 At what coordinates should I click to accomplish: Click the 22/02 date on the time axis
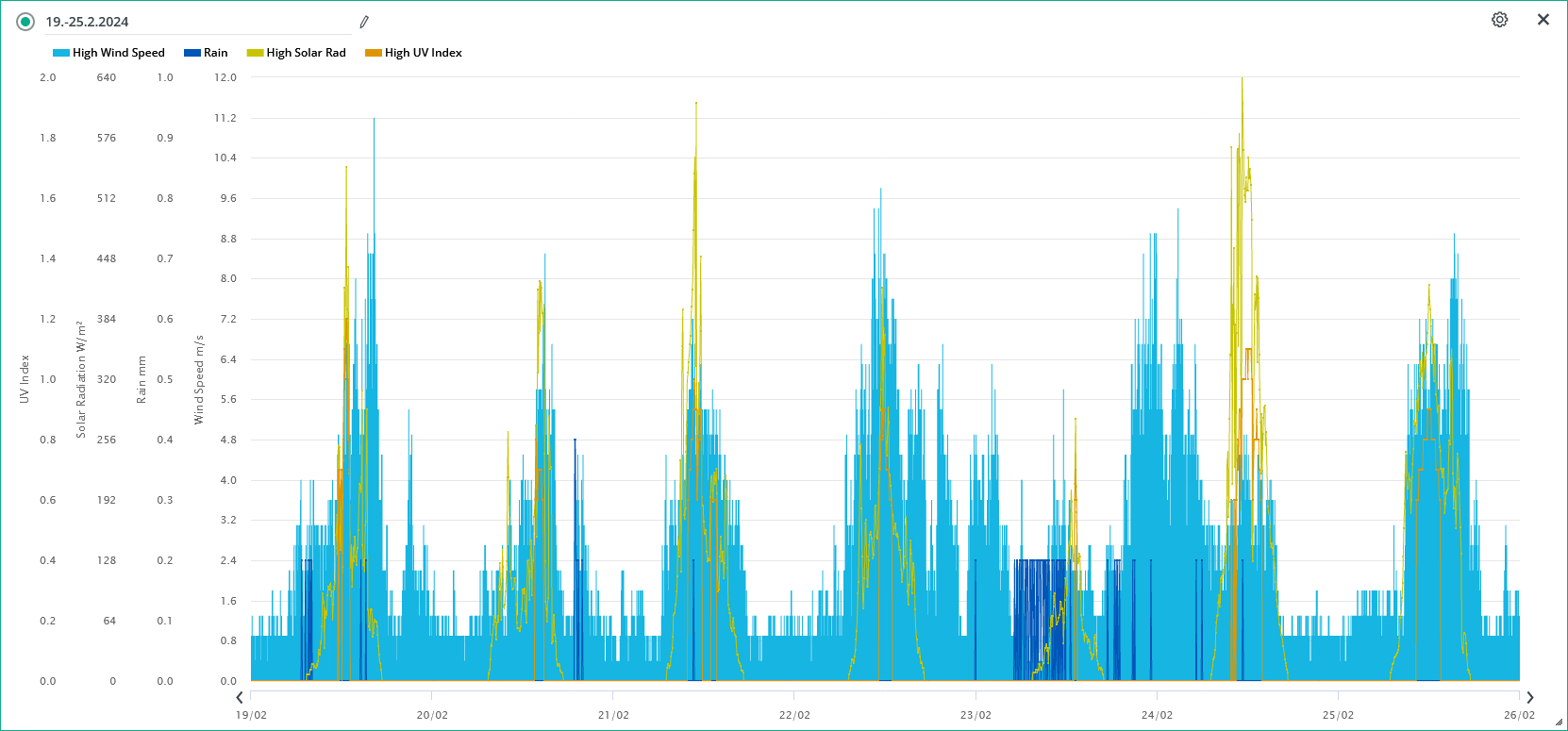tap(794, 715)
